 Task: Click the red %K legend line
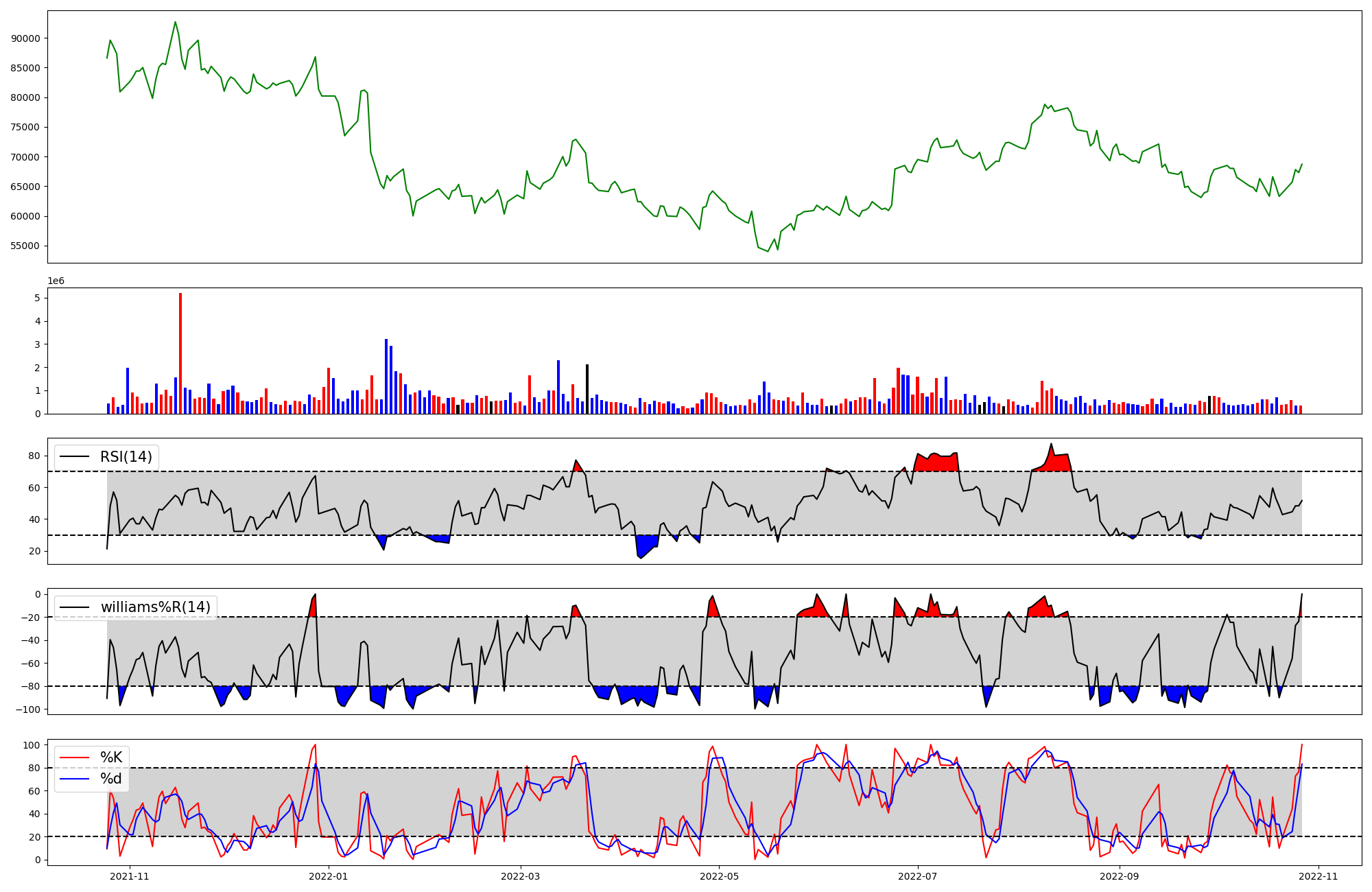coord(75,758)
